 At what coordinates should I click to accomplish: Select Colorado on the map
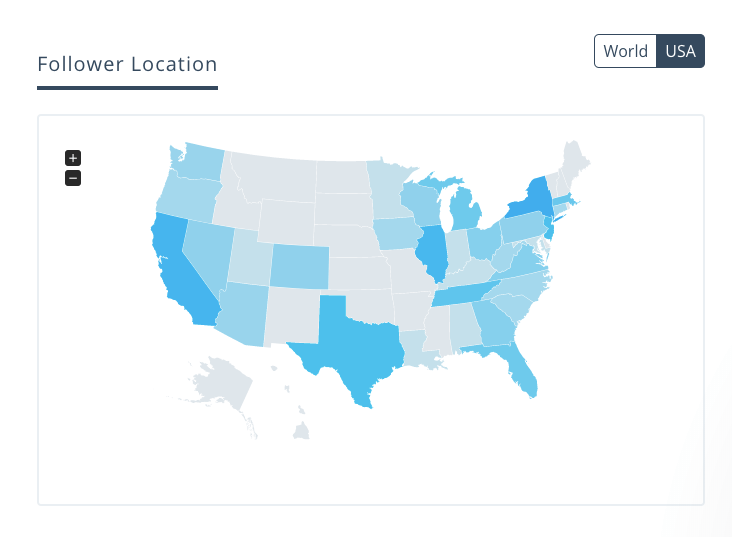tap(300, 266)
